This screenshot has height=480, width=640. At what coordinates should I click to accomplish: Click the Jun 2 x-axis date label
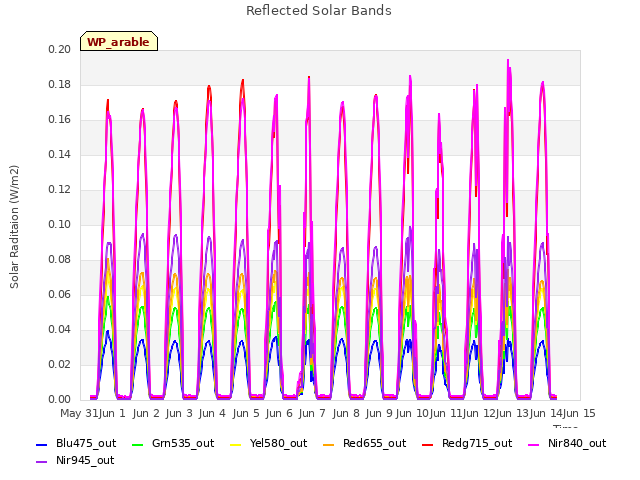[x=146, y=413]
